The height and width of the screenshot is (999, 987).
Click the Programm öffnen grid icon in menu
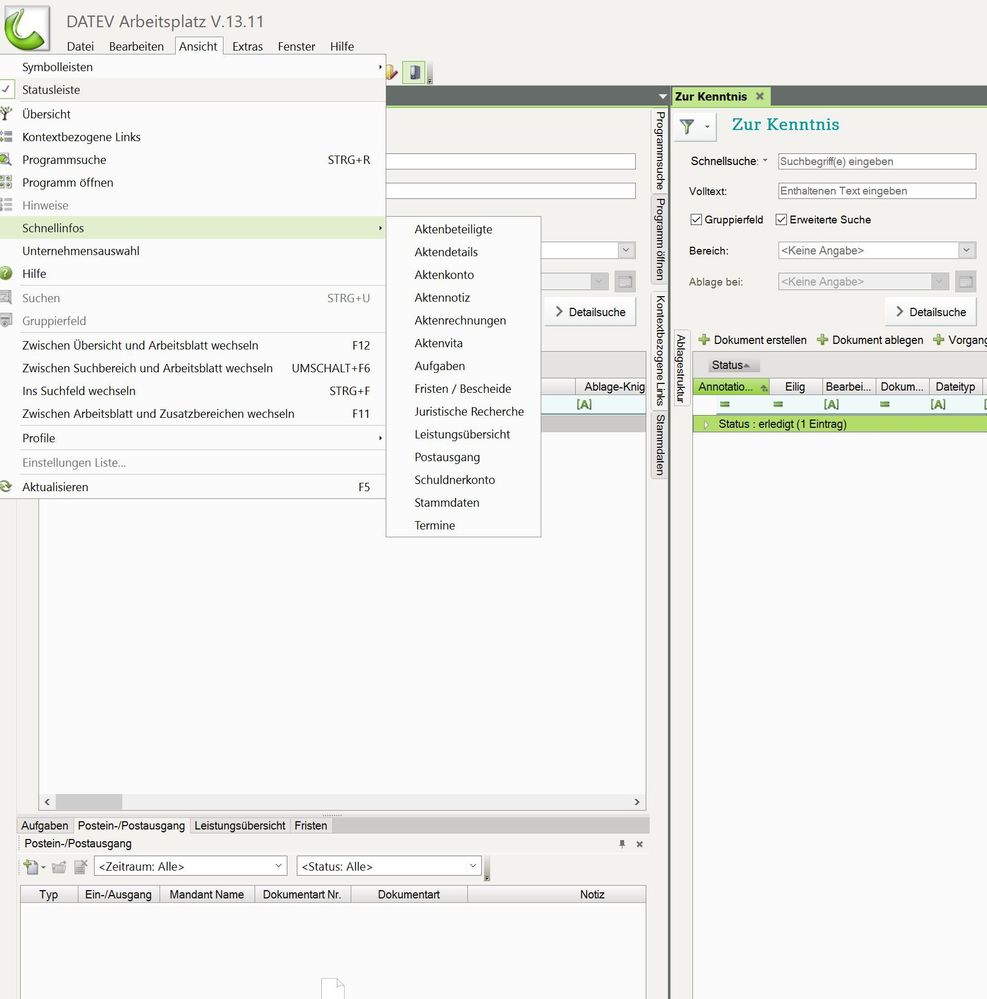point(6,182)
